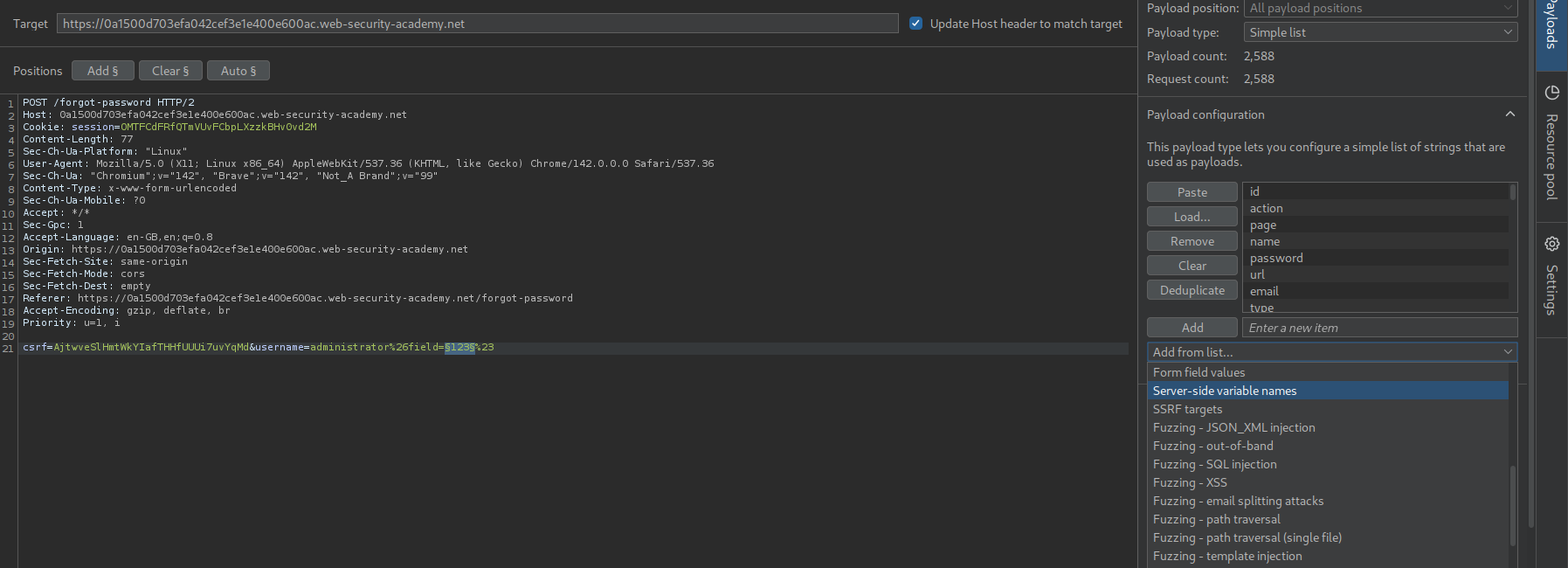The image size is (1568, 568).
Task: Open the Payload type dropdown
Action: 1379,32
